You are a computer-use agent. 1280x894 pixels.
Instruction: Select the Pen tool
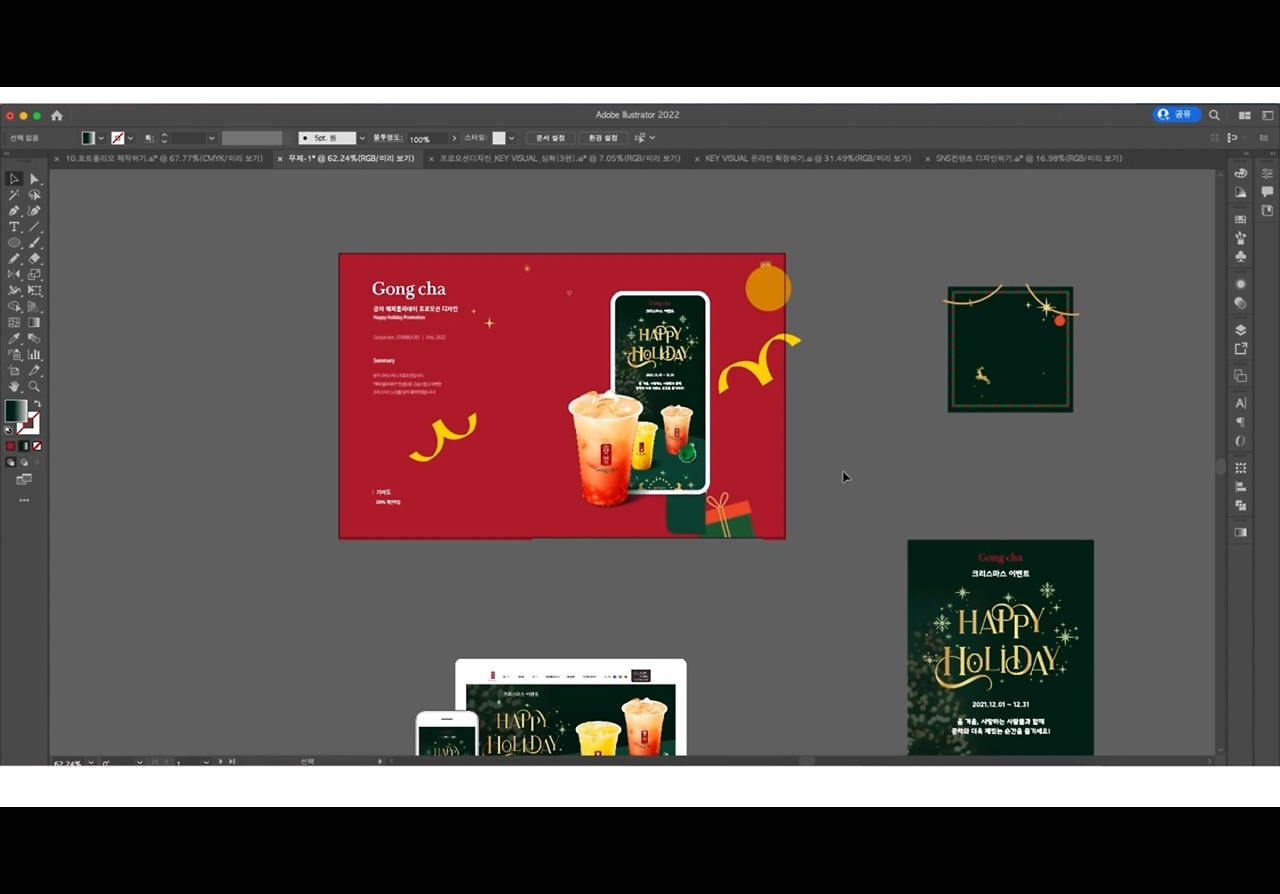pos(14,211)
